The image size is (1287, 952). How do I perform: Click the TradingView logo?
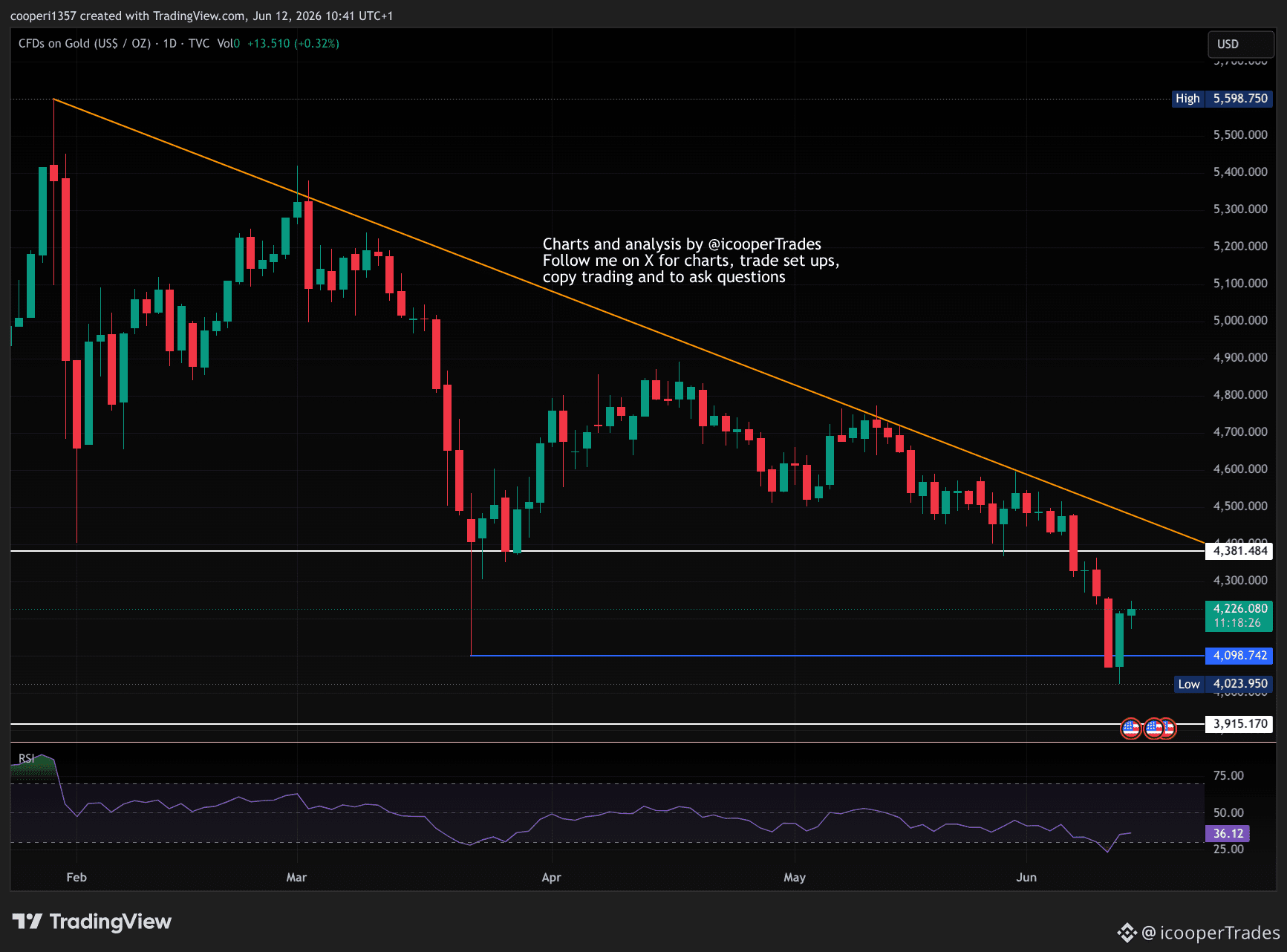pos(92,922)
